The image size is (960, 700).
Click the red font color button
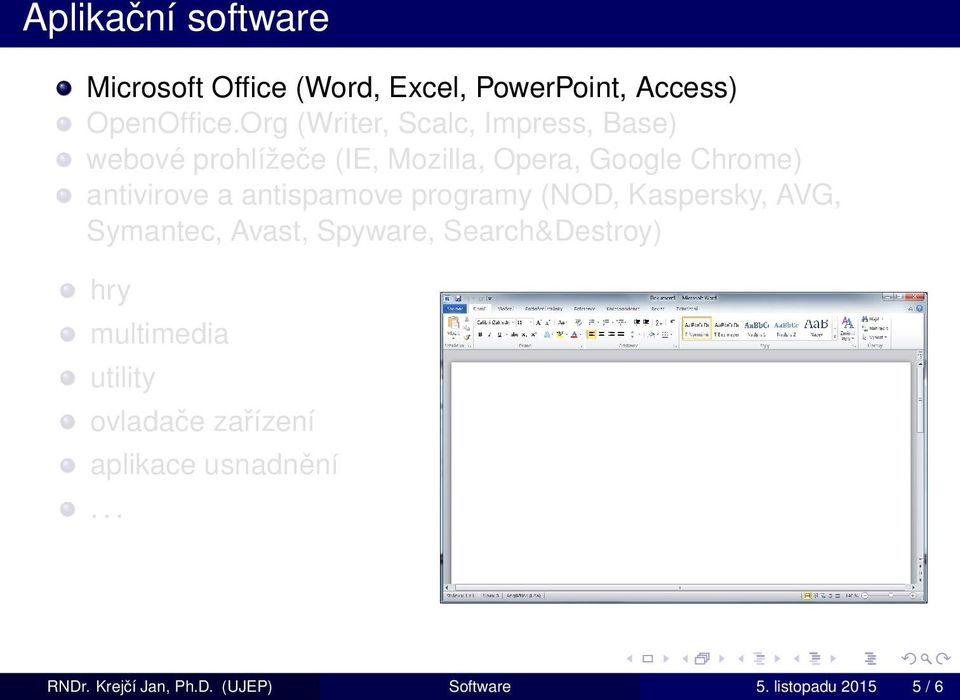tap(574, 334)
